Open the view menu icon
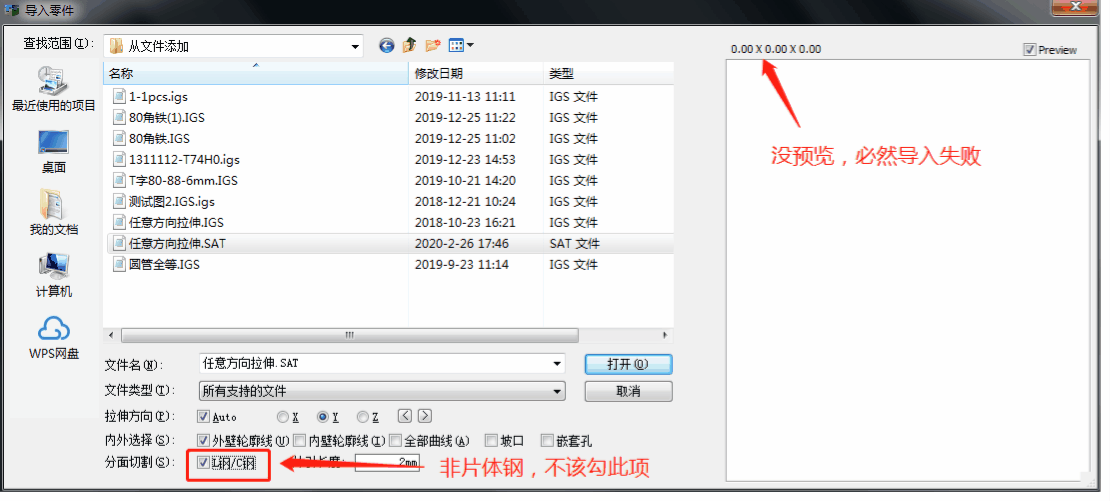1110x501 pixels. point(461,46)
